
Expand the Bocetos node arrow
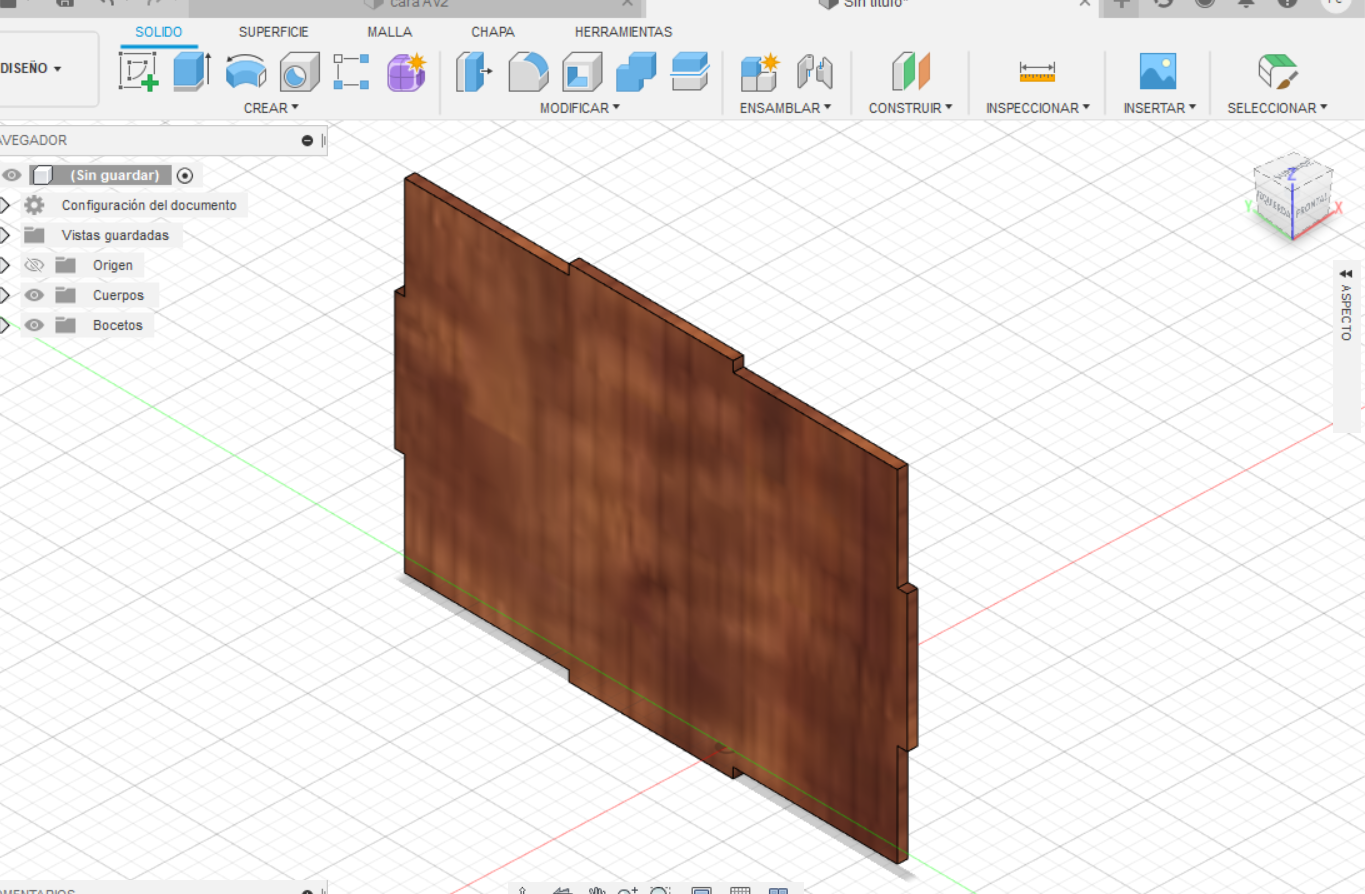click(4, 325)
